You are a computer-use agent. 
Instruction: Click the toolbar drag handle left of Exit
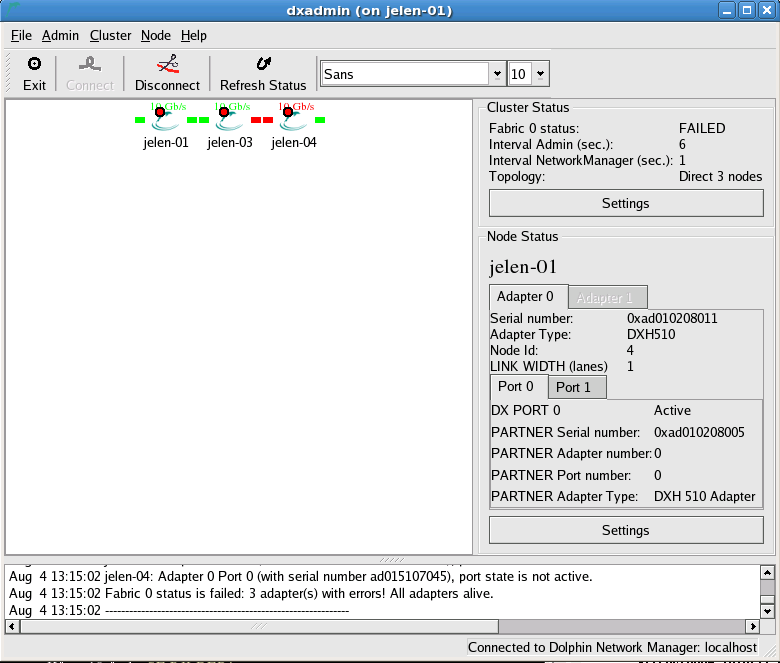(7, 73)
